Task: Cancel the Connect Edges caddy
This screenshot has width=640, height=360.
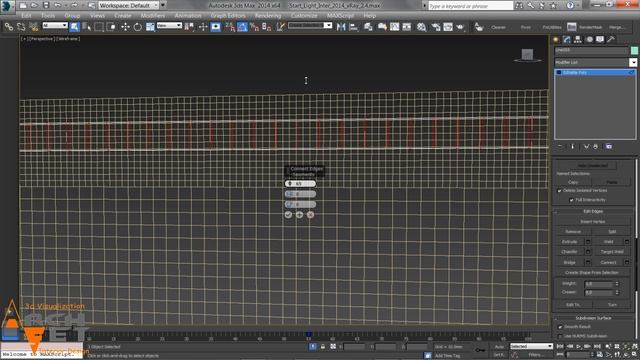Action: 310,215
